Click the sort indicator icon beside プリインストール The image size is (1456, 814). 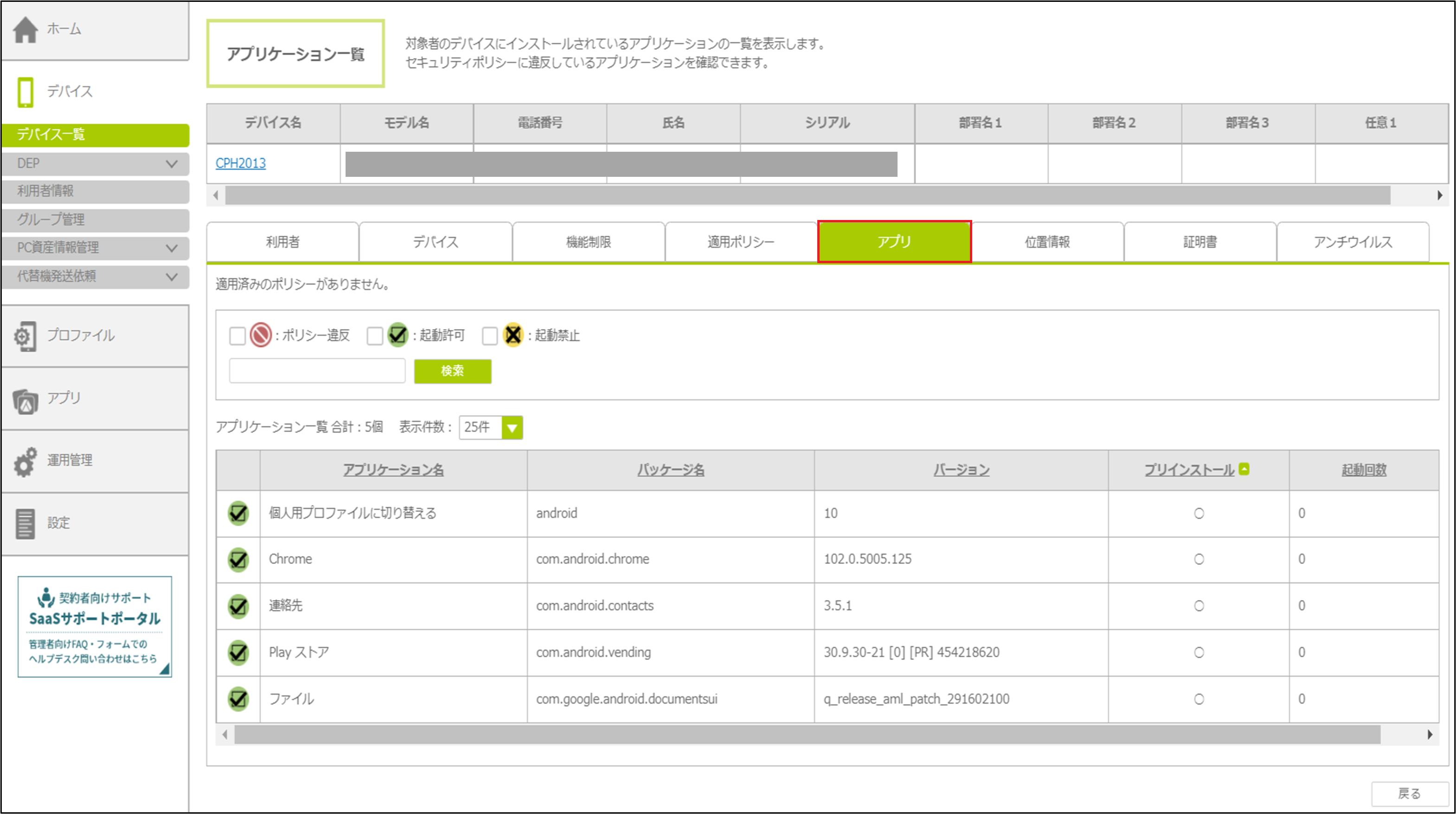click(x=1244, y=469)
